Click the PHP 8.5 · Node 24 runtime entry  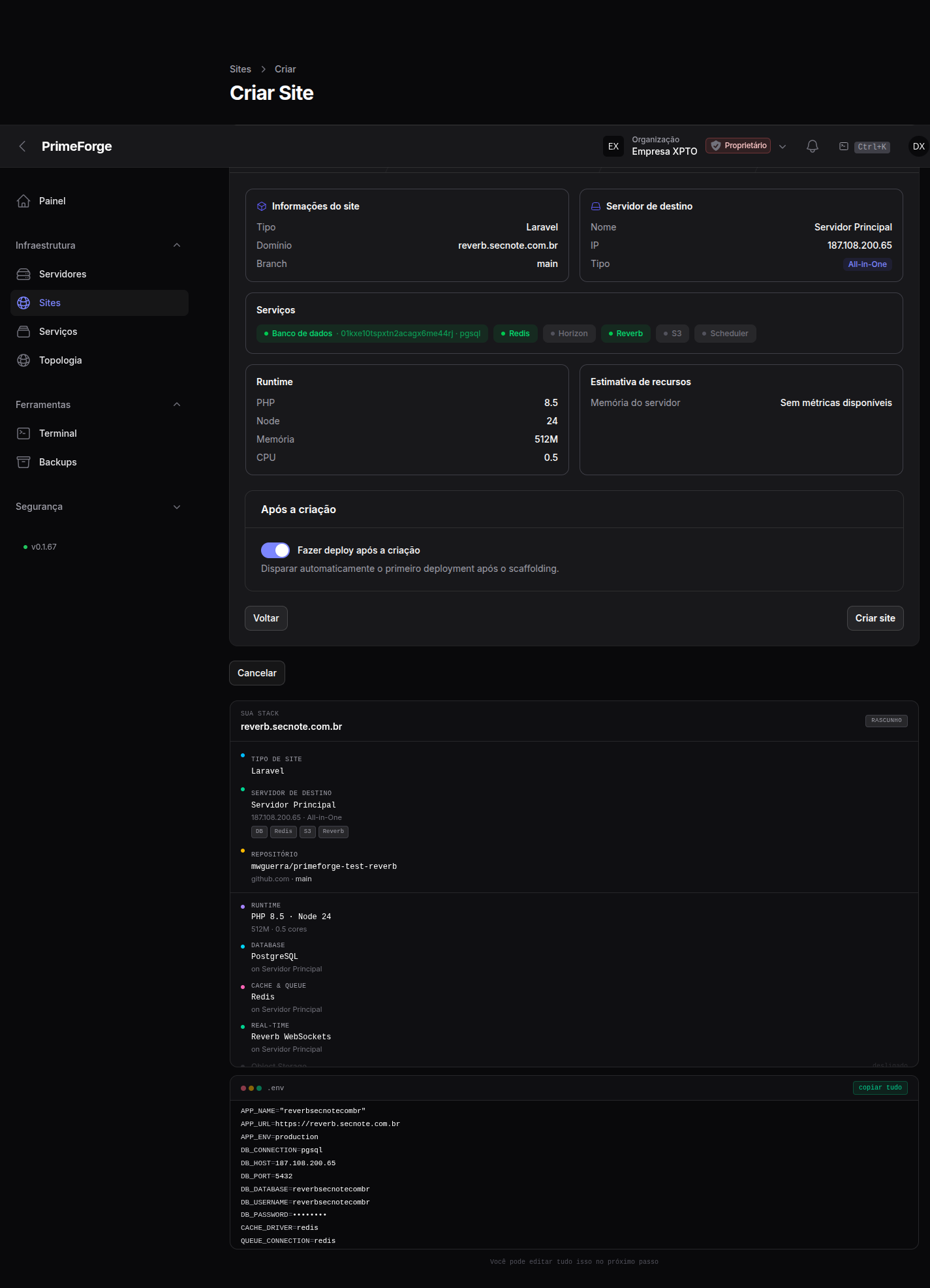pos(291,917)
